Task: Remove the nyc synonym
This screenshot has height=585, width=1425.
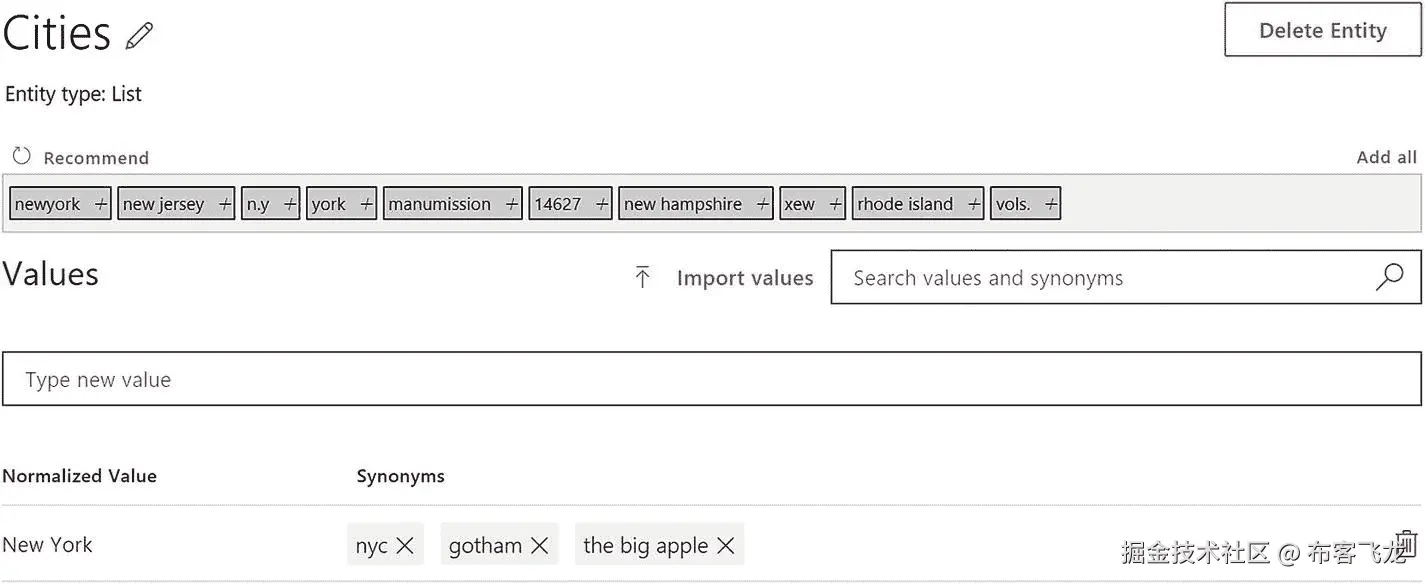Action: tap(405, 545)
